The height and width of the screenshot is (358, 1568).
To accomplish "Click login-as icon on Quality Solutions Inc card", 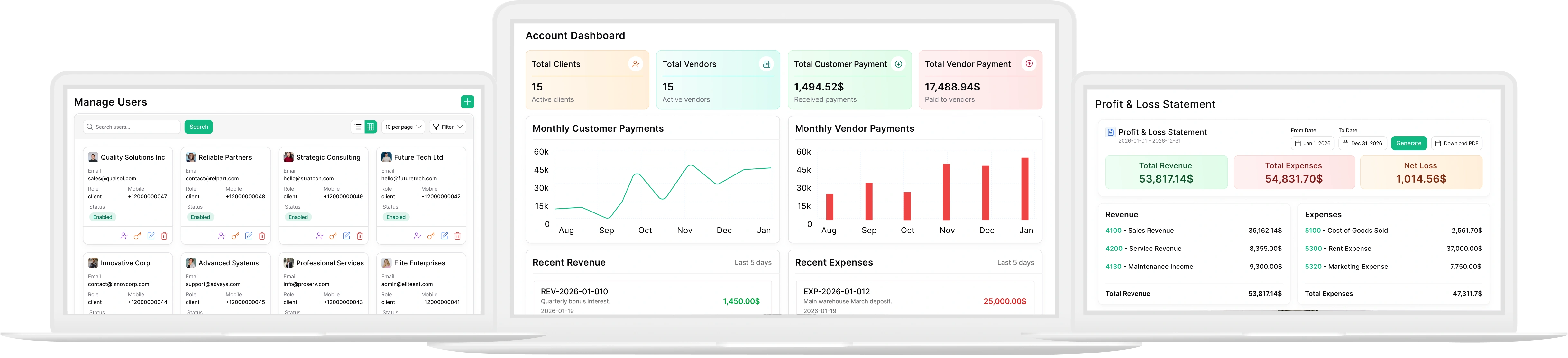I will click(124, 236).
